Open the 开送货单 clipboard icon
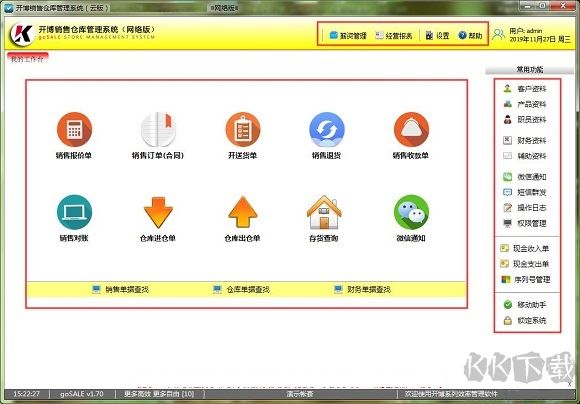Image resolution: width=580 pixels, height=404 pixels. tap(243, 130)
